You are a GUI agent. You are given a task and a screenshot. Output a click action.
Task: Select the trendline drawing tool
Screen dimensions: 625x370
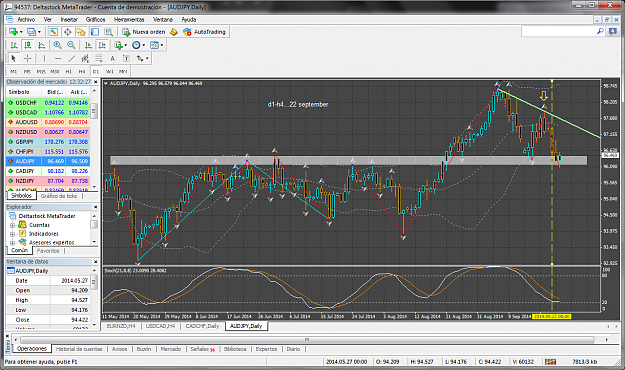[71, 58]
